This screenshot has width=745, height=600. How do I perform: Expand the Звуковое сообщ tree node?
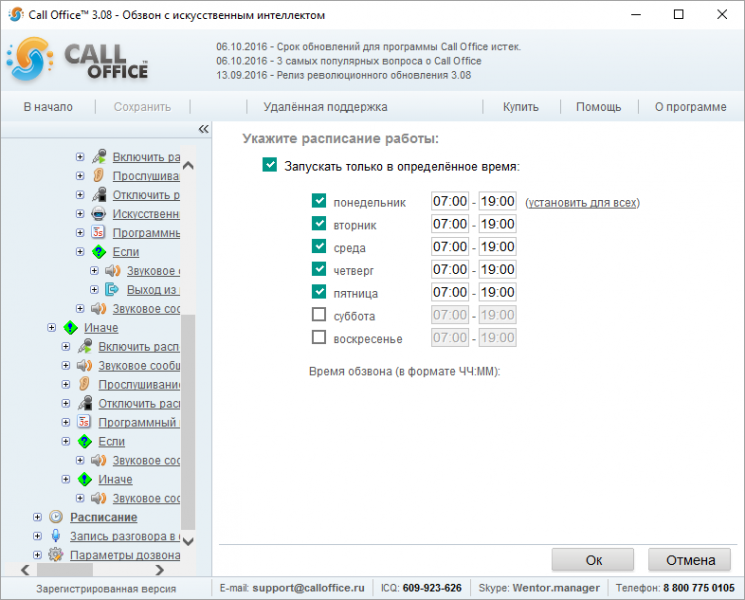click(x=66, y=365)
